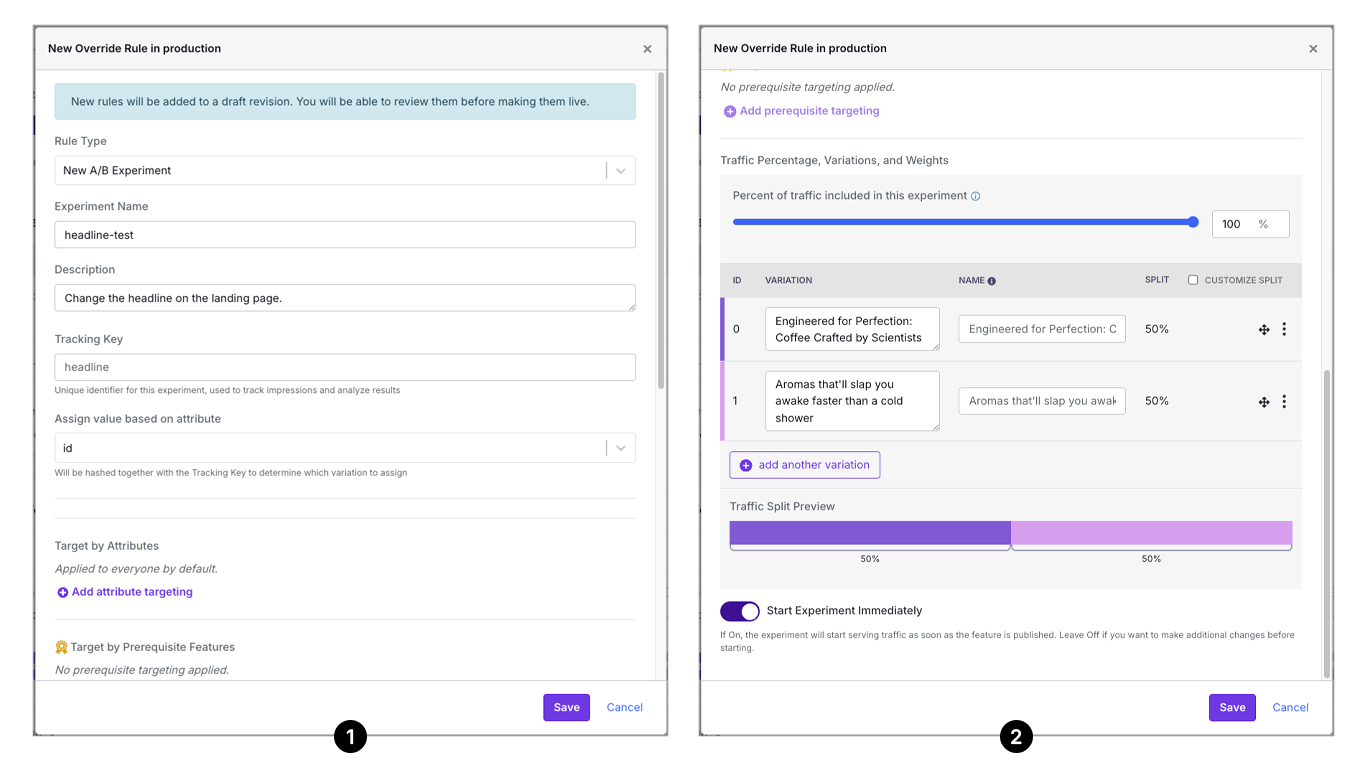
Task: Check the CUSTOMIZE SPLIT checkbox
Action: point(1195,280)
